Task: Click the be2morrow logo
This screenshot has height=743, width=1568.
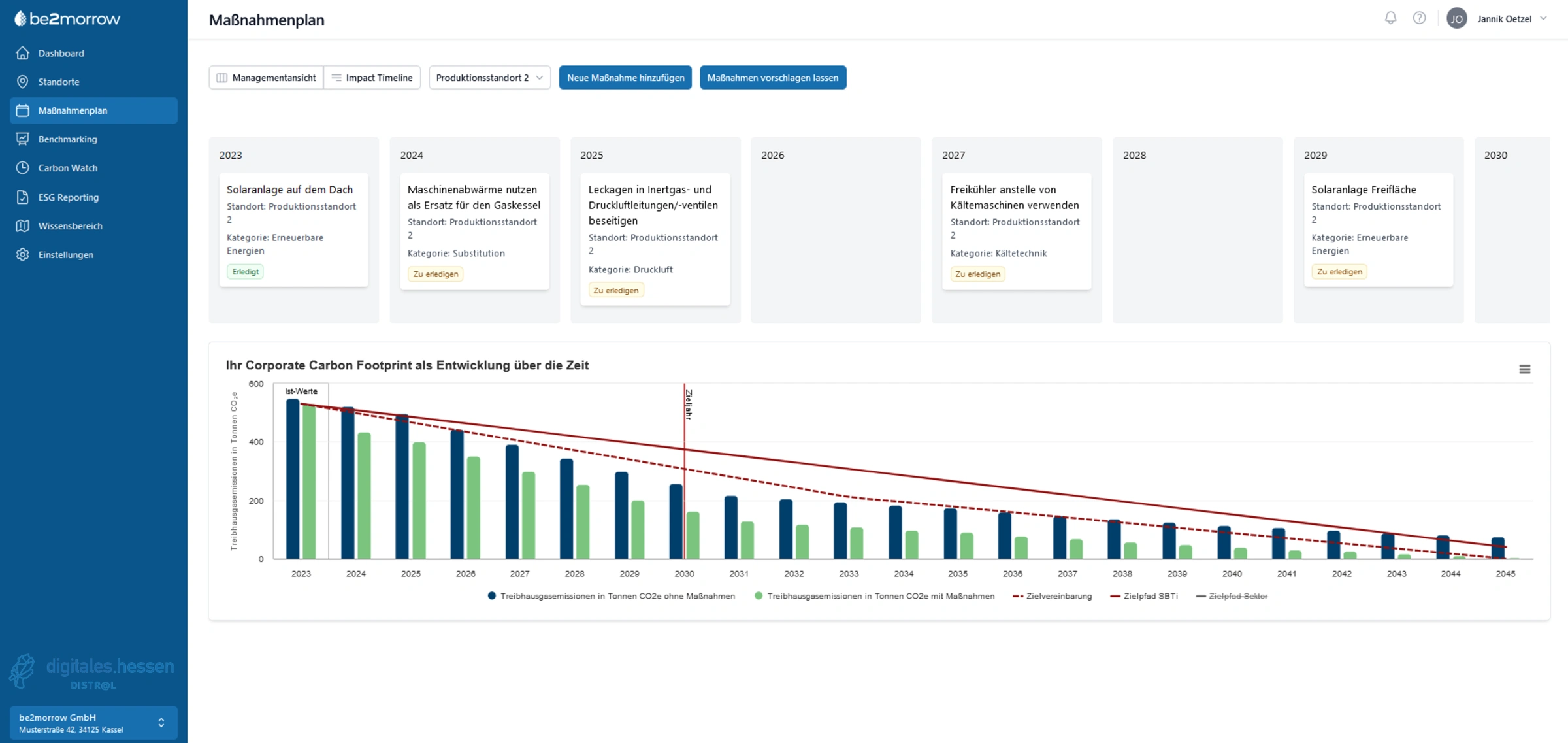Action: (x=68, y=19)
